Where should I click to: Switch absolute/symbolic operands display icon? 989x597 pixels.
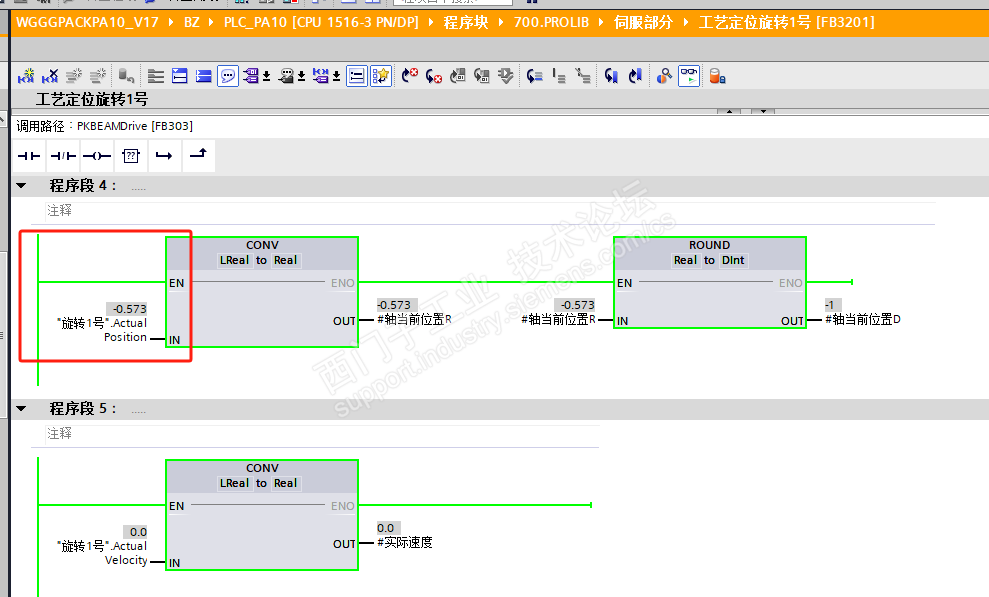[x=251, y=76]
